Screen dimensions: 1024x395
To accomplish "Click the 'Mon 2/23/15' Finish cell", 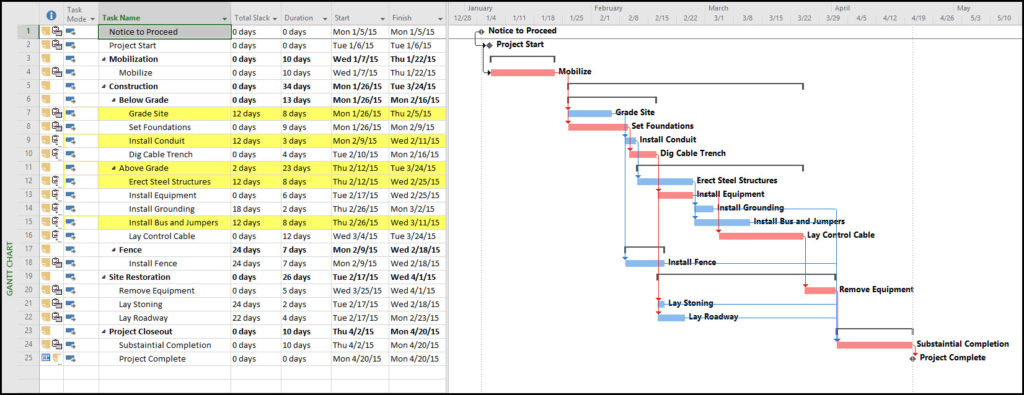I will coord(417,318).
